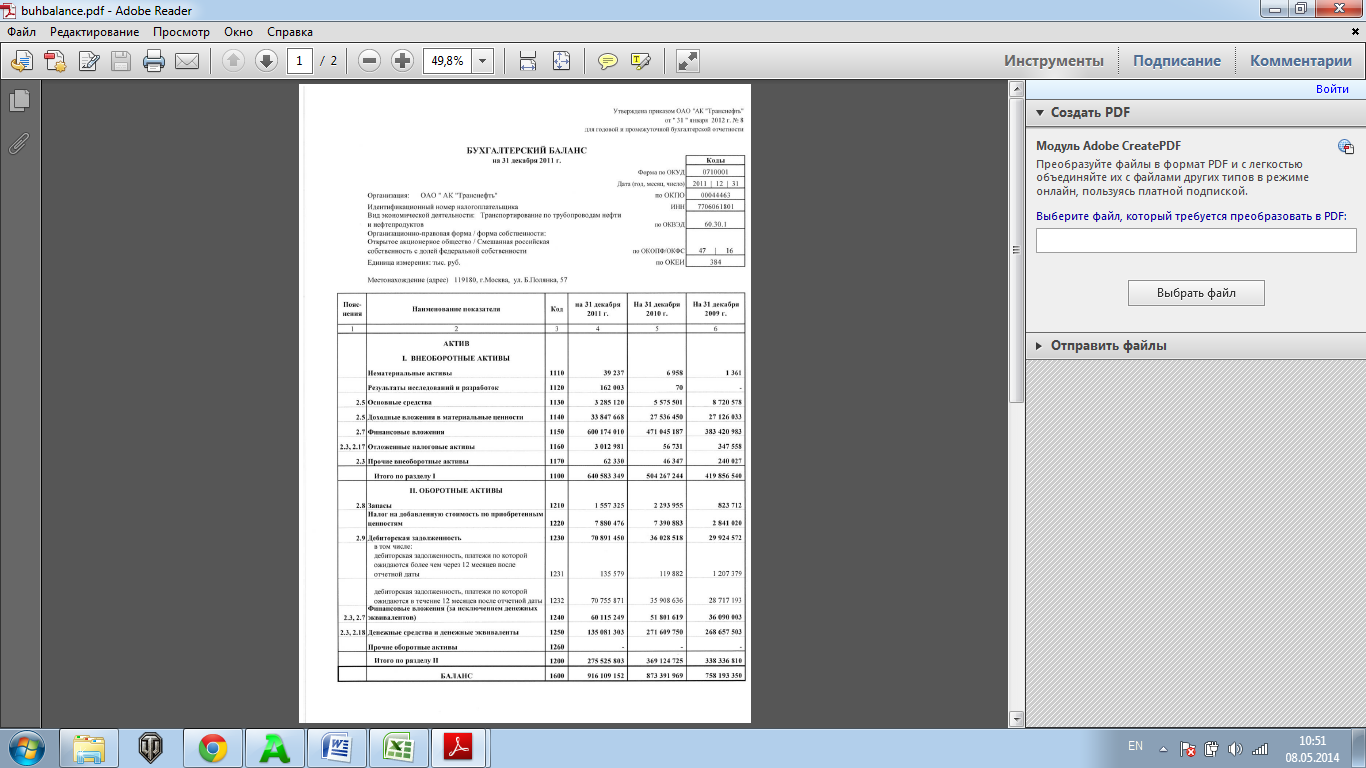
Task: Click the convert file to PDF icon
Action: 55,61
